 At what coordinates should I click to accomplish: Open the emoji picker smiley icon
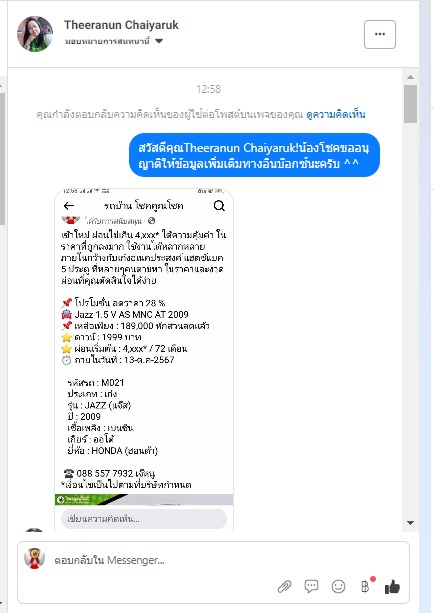[x=338, y=586]
